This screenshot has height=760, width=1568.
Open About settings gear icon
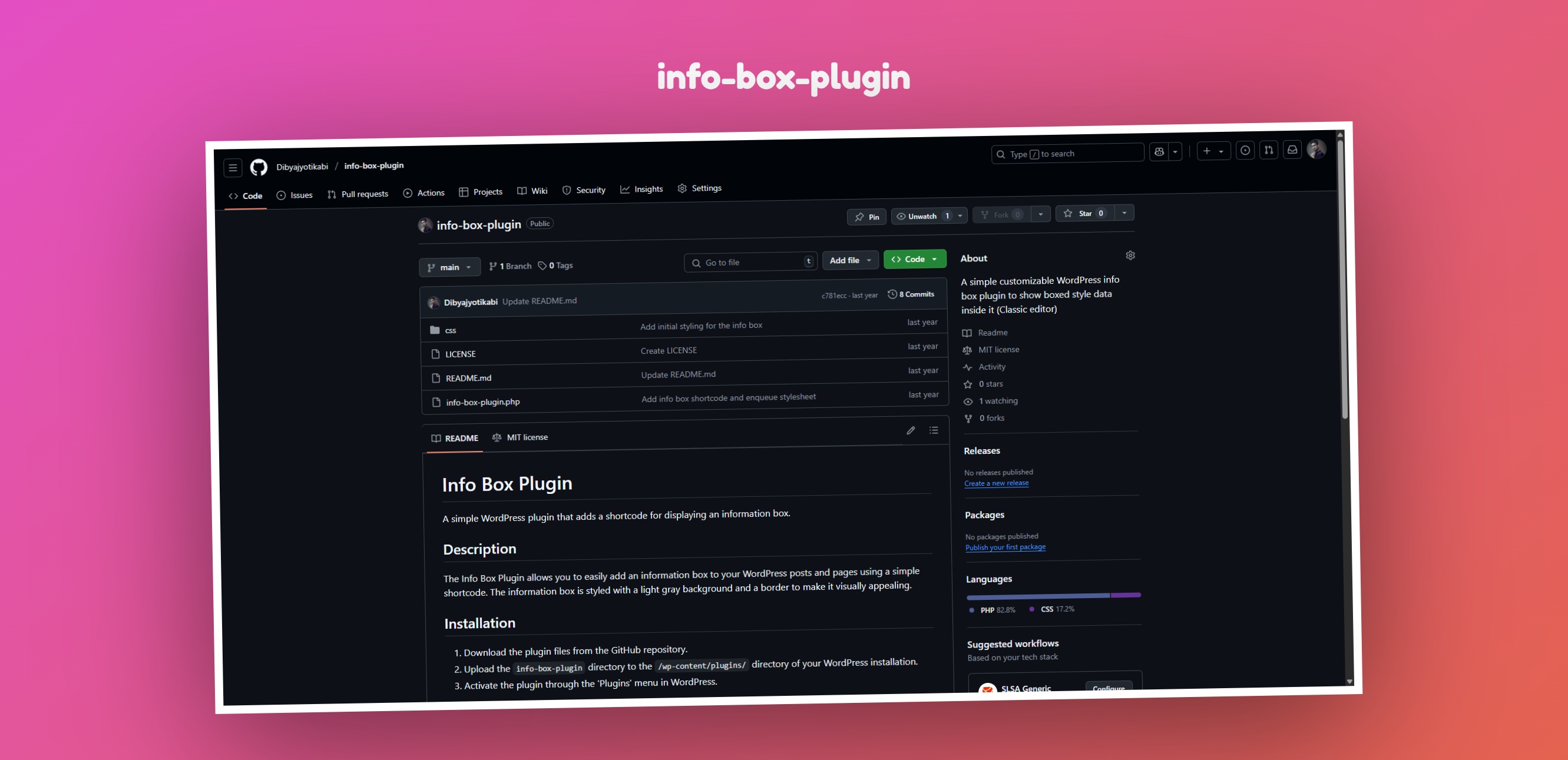(x=1130, y=255)
